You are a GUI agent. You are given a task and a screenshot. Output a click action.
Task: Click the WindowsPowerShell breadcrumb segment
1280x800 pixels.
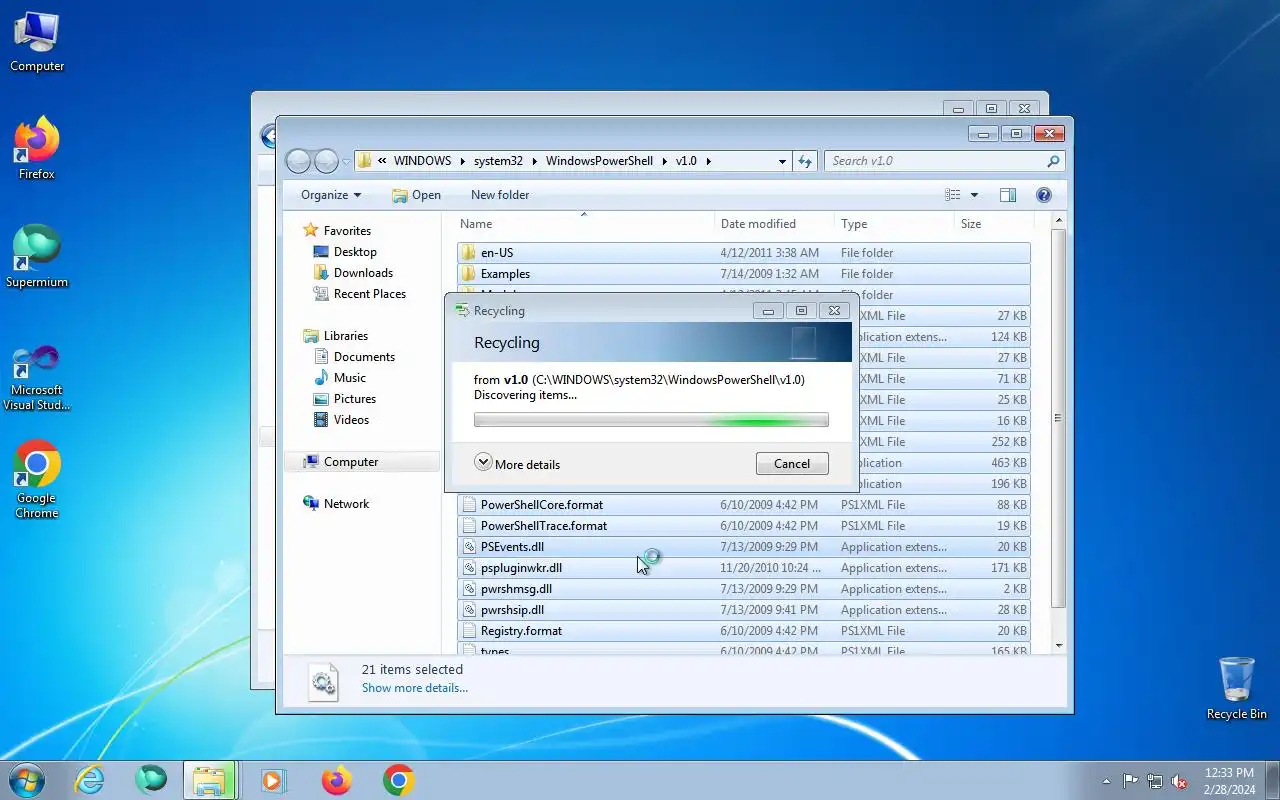pos(599,161)
